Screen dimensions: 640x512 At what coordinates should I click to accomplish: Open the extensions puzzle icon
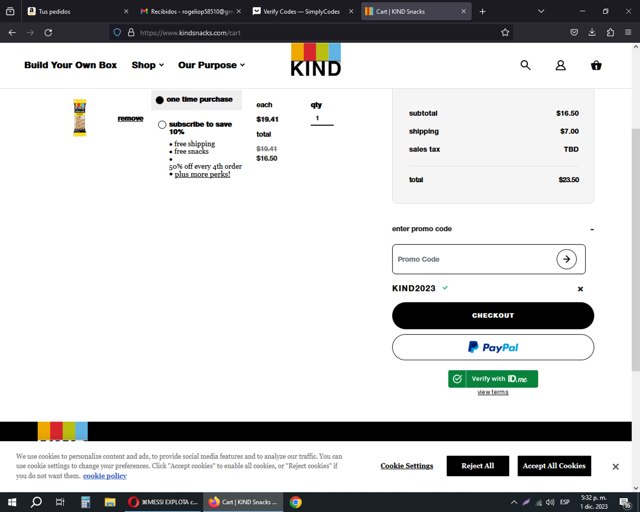pyautogui.click(x=610, y=33)
